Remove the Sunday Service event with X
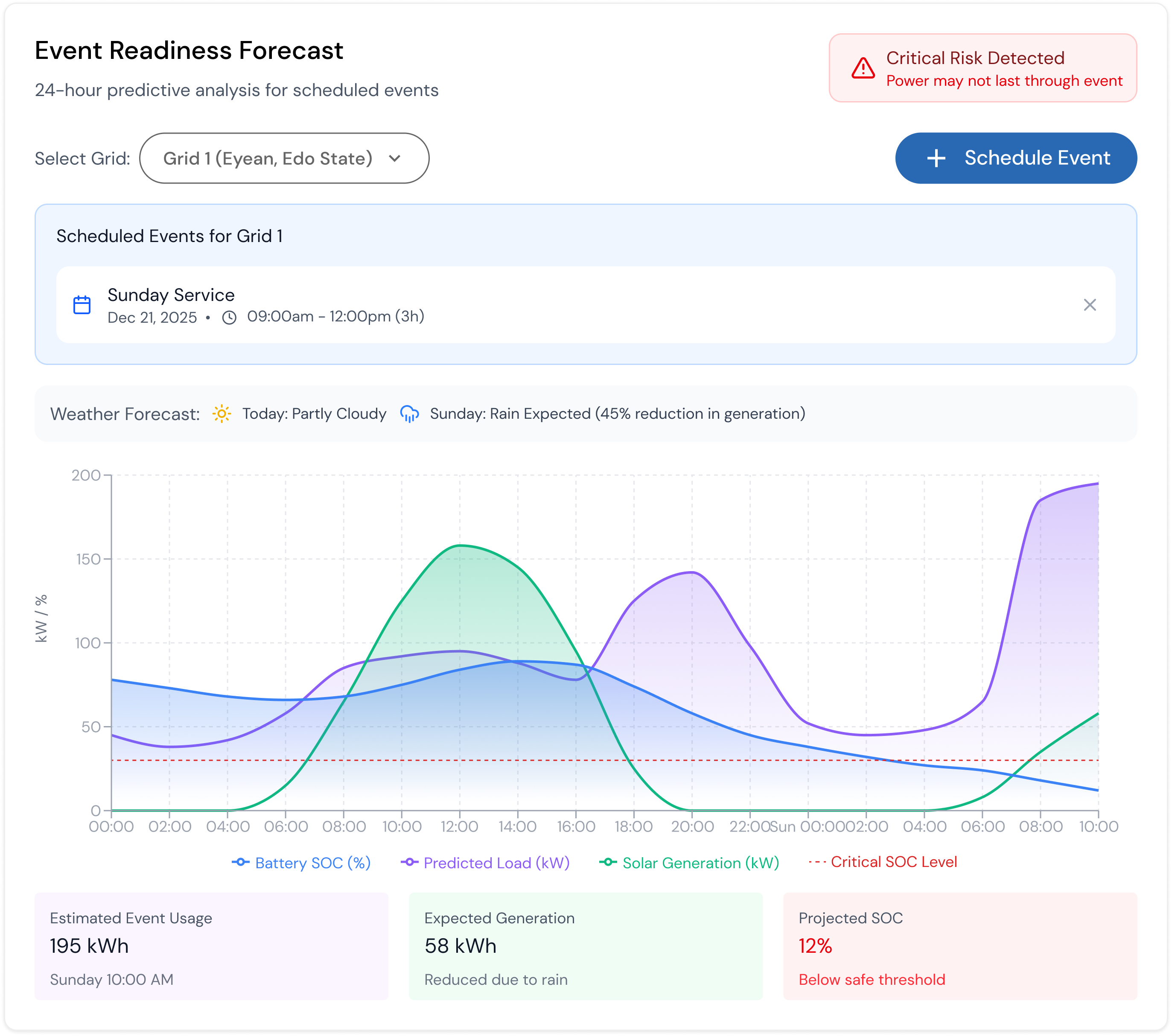 tap(1090, 305)
